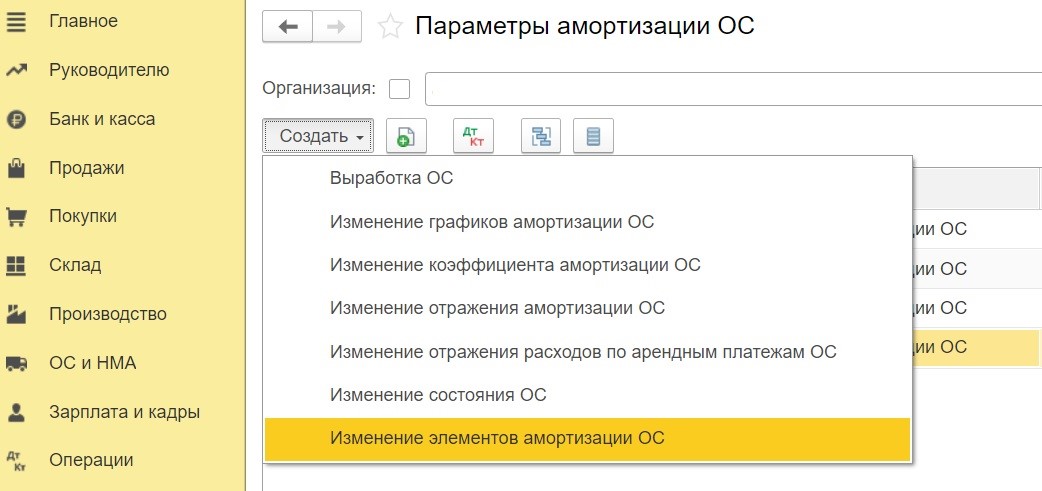This screenshot has width=1042, height=491.
Task: Open the Зарплата и кадры section
Action: point(124,412)
